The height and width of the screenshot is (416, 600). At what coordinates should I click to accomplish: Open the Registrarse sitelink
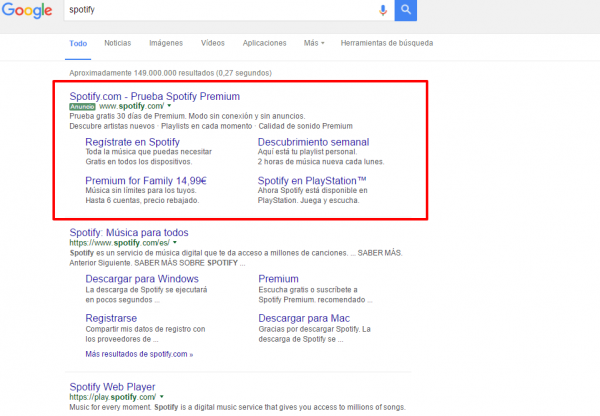111,318
